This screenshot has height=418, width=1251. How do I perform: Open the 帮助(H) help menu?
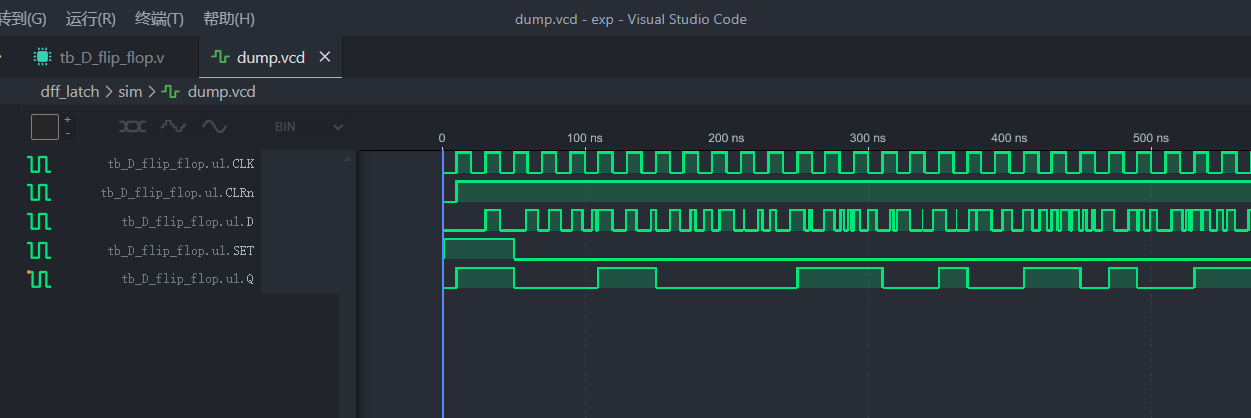pyautogui.click(x=228, y=19)
